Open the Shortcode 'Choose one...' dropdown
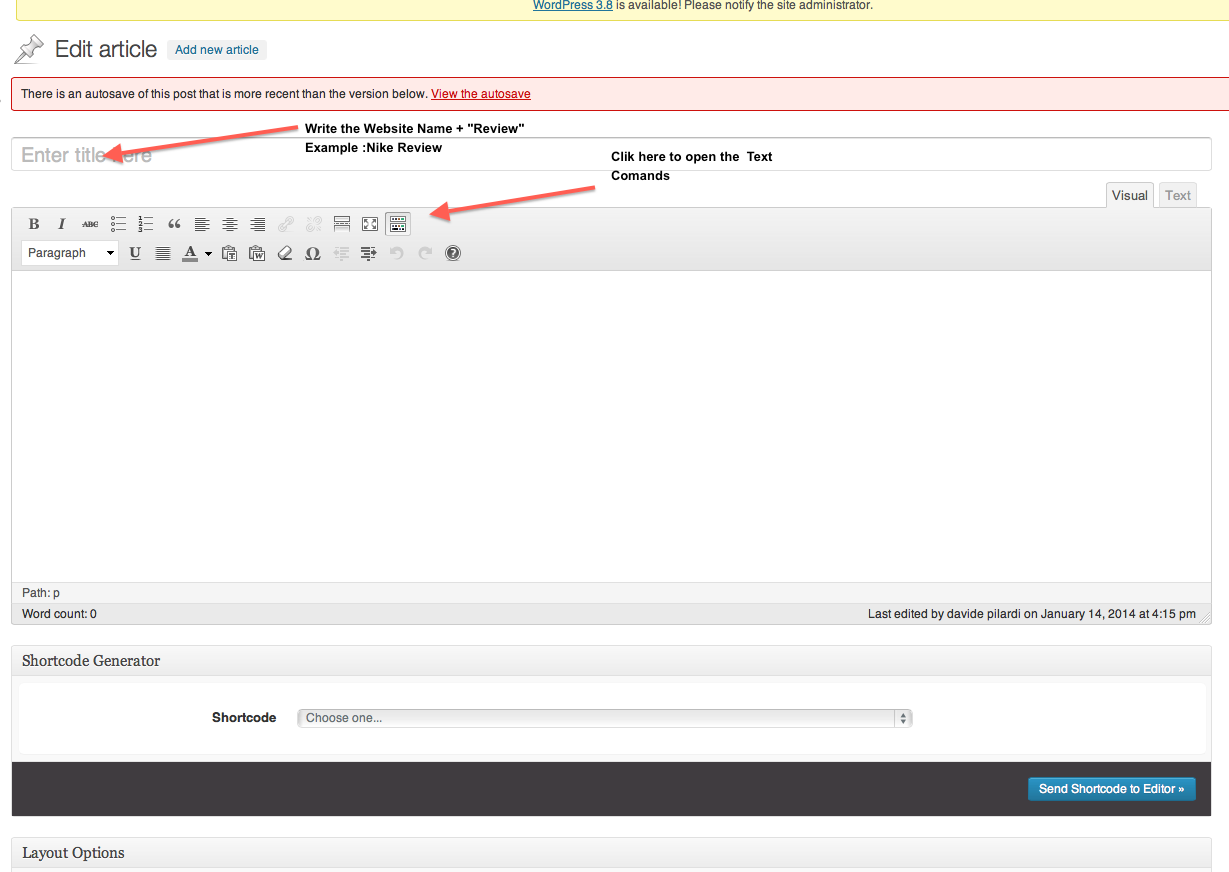This screenshot has width=1229, height=872. (604, 718)
